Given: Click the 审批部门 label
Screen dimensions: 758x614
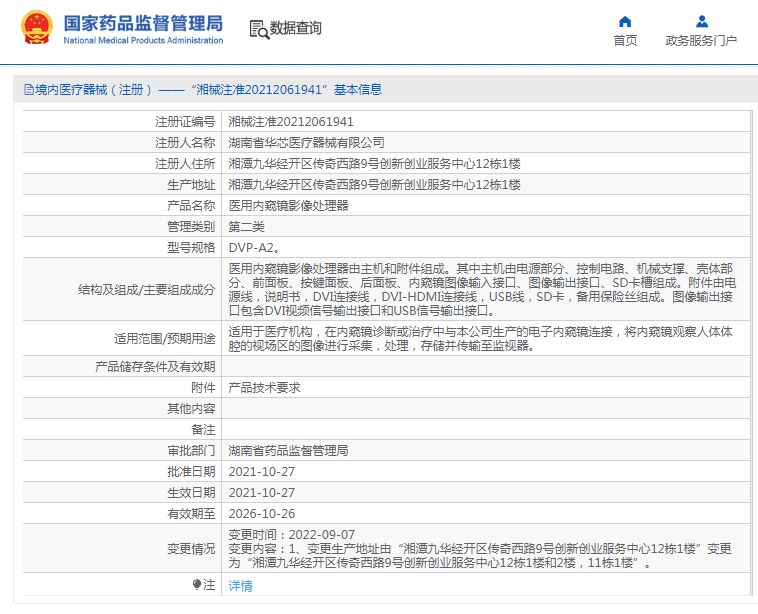Looking at the screenshot, I should pos(191,451).
